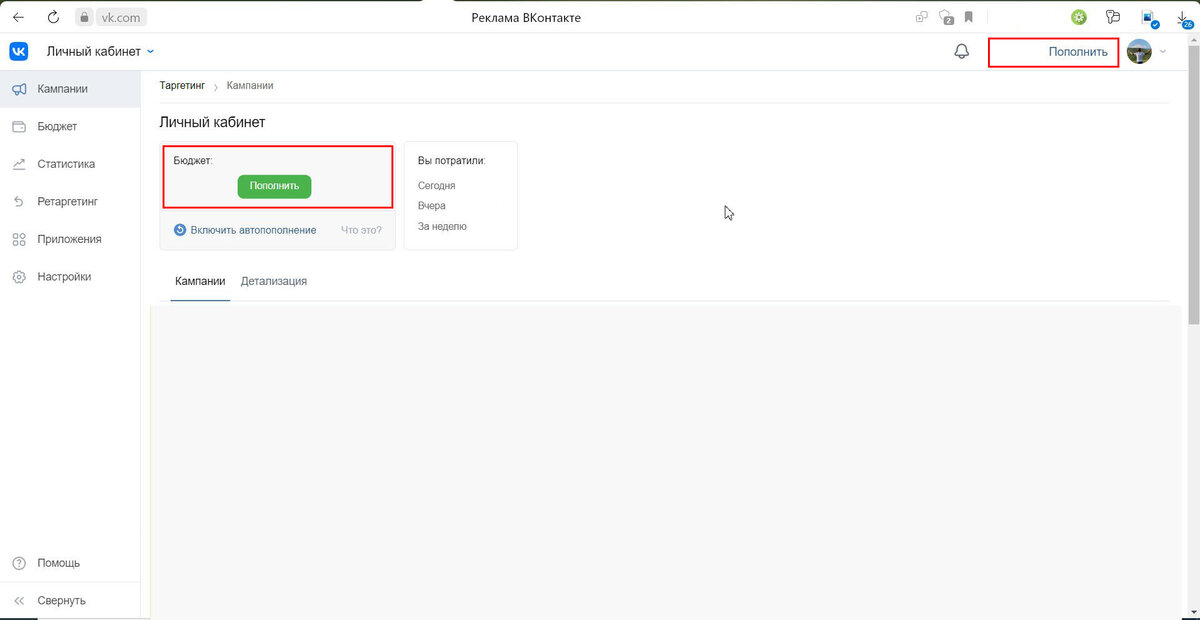Click the Сегодня spending row

coord(437,186)
